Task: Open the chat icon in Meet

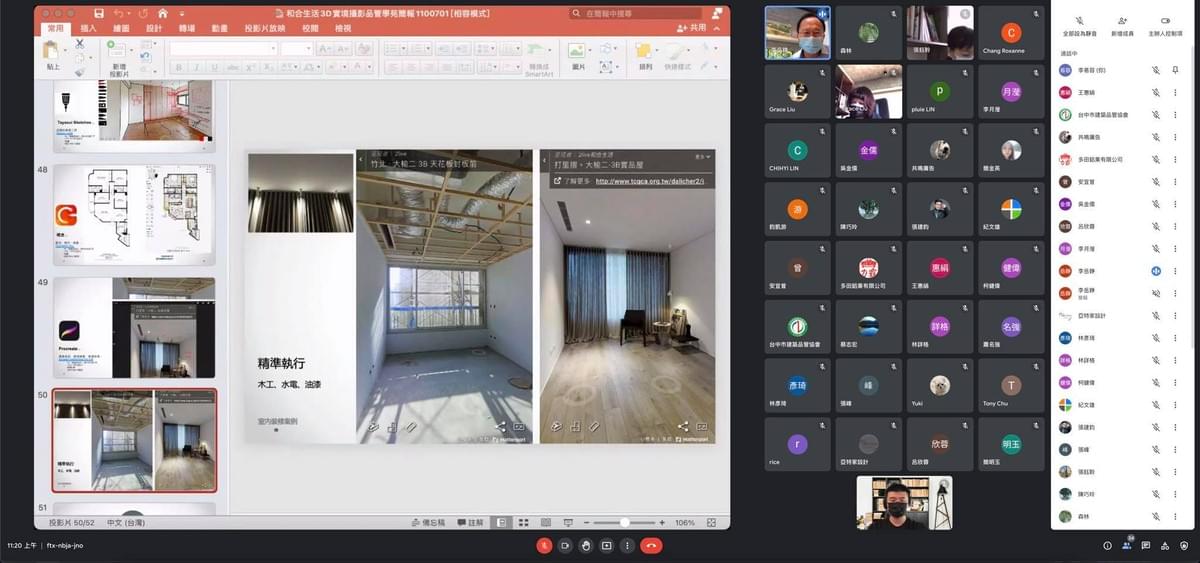Action: [1146, 546]
